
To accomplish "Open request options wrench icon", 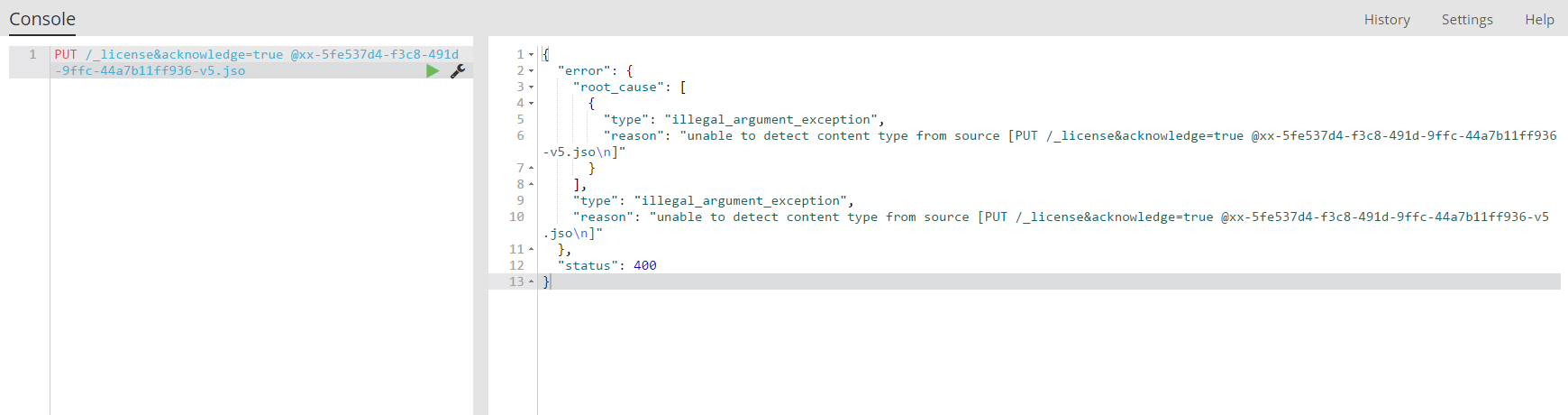I will click(458, 70).
